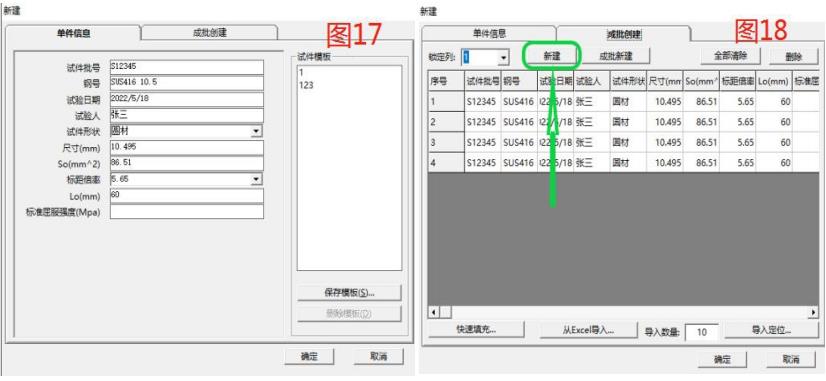The height and width of the screenshot is (381, 826).
Task: Click the Lo(mm) column header
Action: click(x=774, y=82)
